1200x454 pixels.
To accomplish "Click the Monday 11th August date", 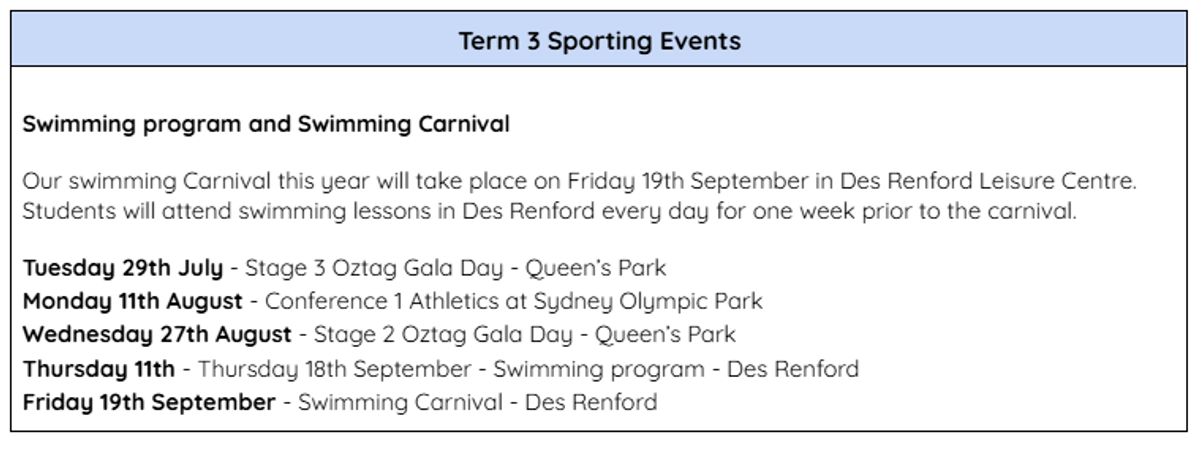I will pyautogui.click(x=133, y=301).
